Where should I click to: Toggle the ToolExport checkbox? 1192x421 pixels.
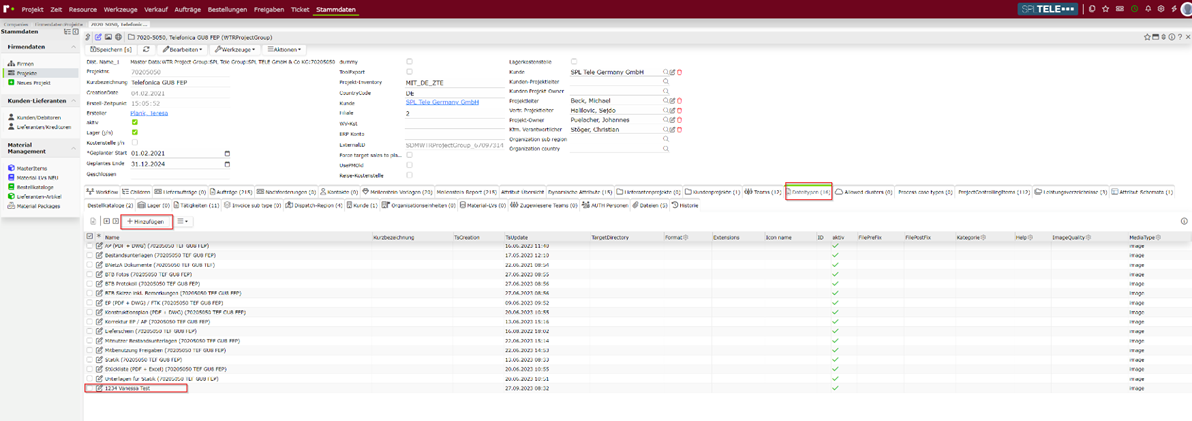pos(410,71)
